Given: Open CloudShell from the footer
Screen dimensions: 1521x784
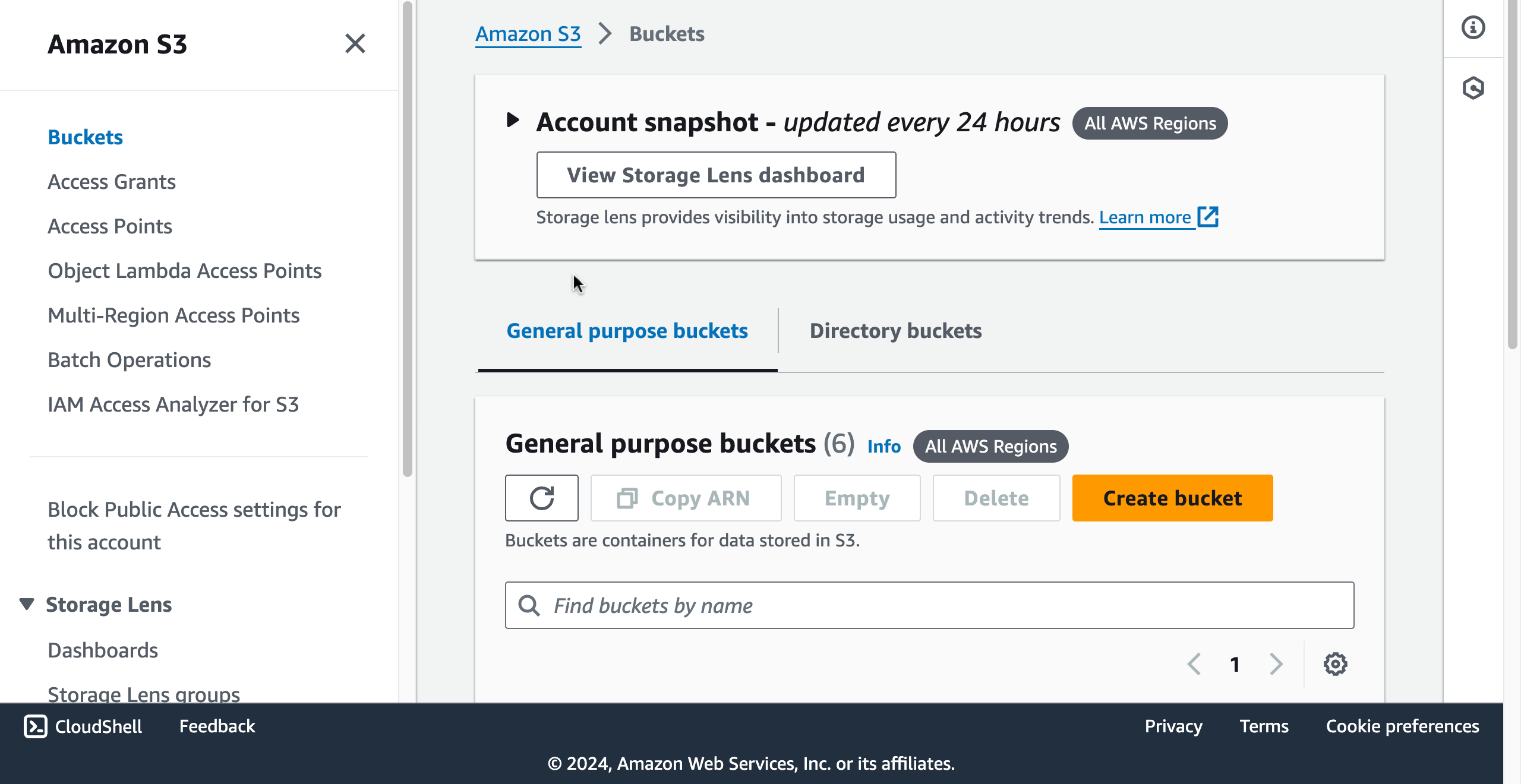Looking at the screenshot, I should (x=83, y=726).
